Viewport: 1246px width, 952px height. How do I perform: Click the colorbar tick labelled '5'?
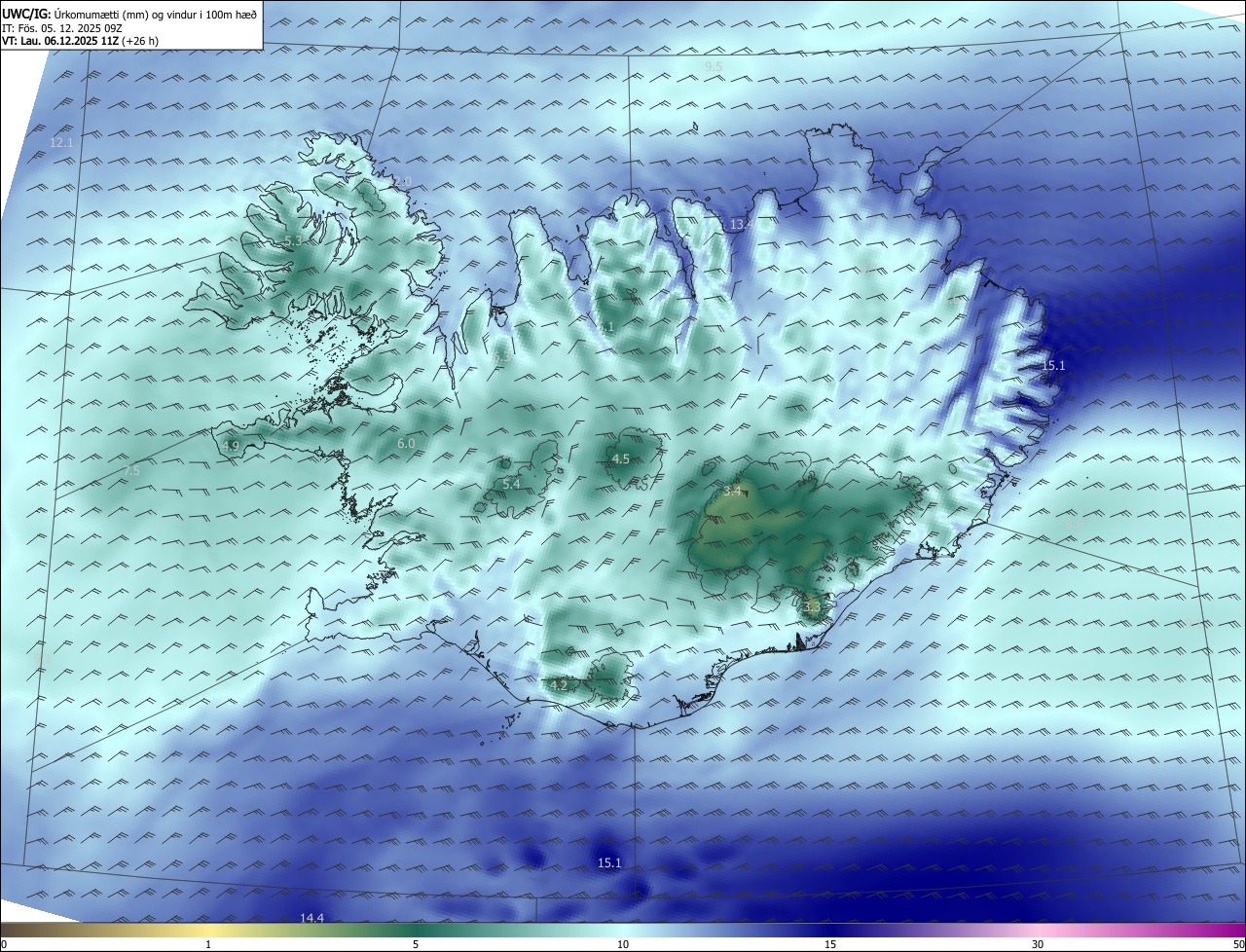coord(416,944)
